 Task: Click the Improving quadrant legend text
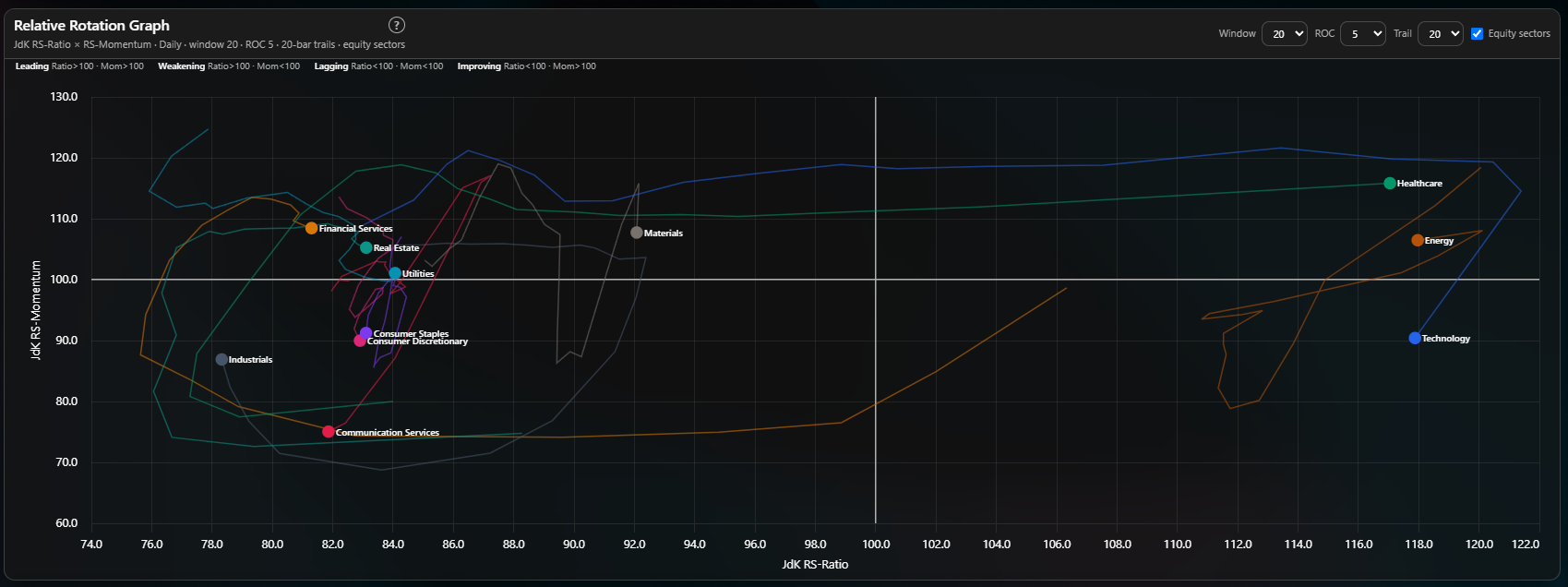pos(527,66)
